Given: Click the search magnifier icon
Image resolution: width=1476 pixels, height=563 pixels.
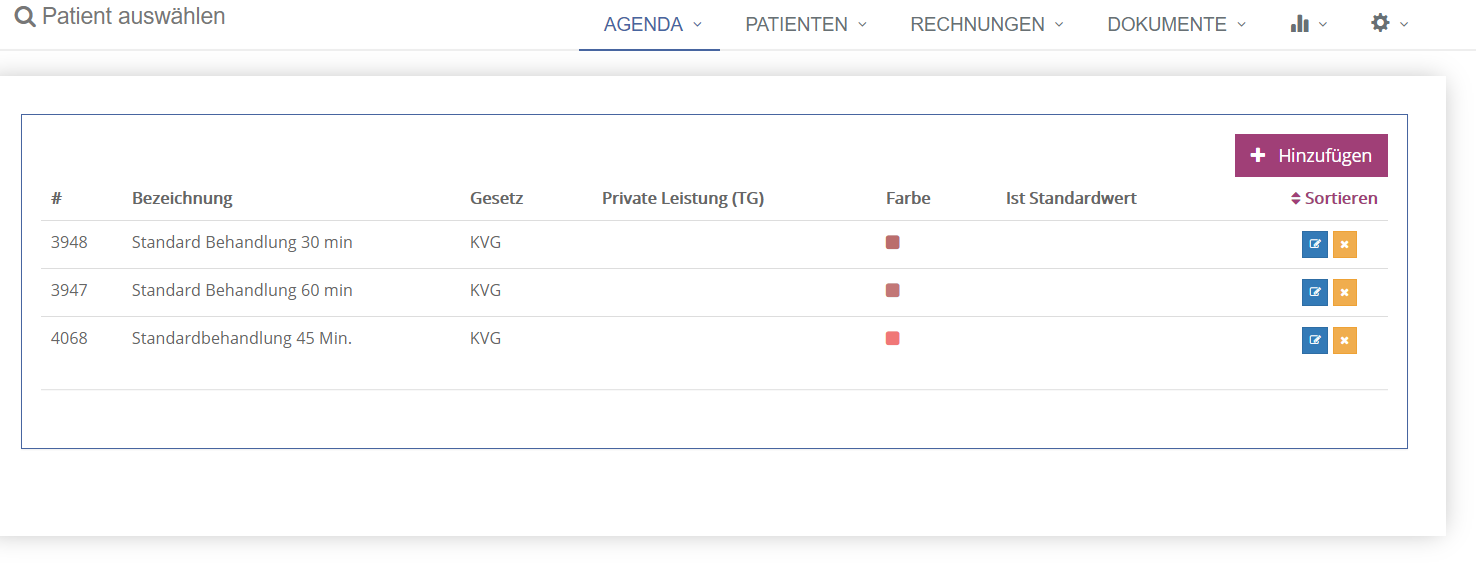Looking at the screenshot, I should [x=25, y=17].
